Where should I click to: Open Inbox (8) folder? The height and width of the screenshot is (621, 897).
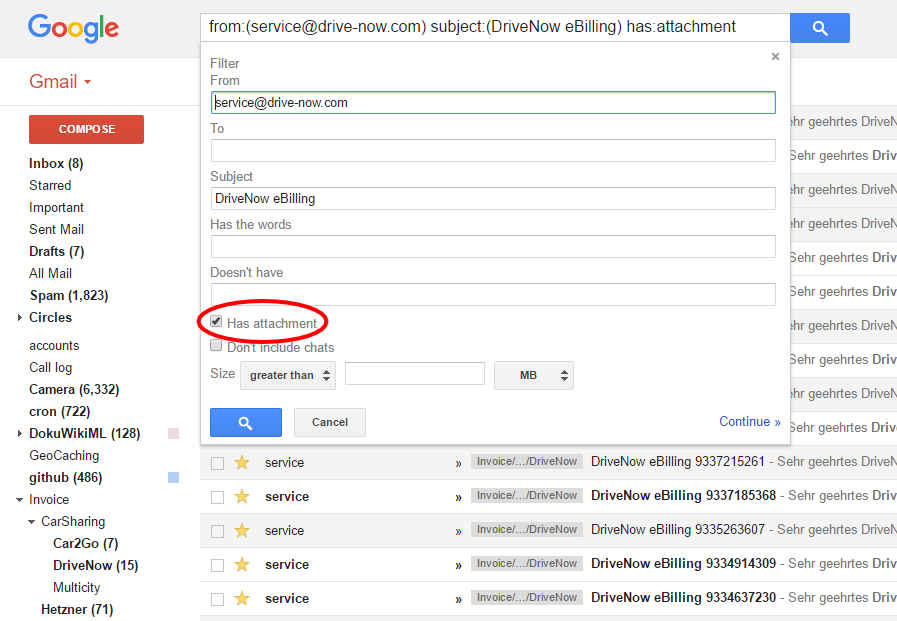[x=56, y=164]
